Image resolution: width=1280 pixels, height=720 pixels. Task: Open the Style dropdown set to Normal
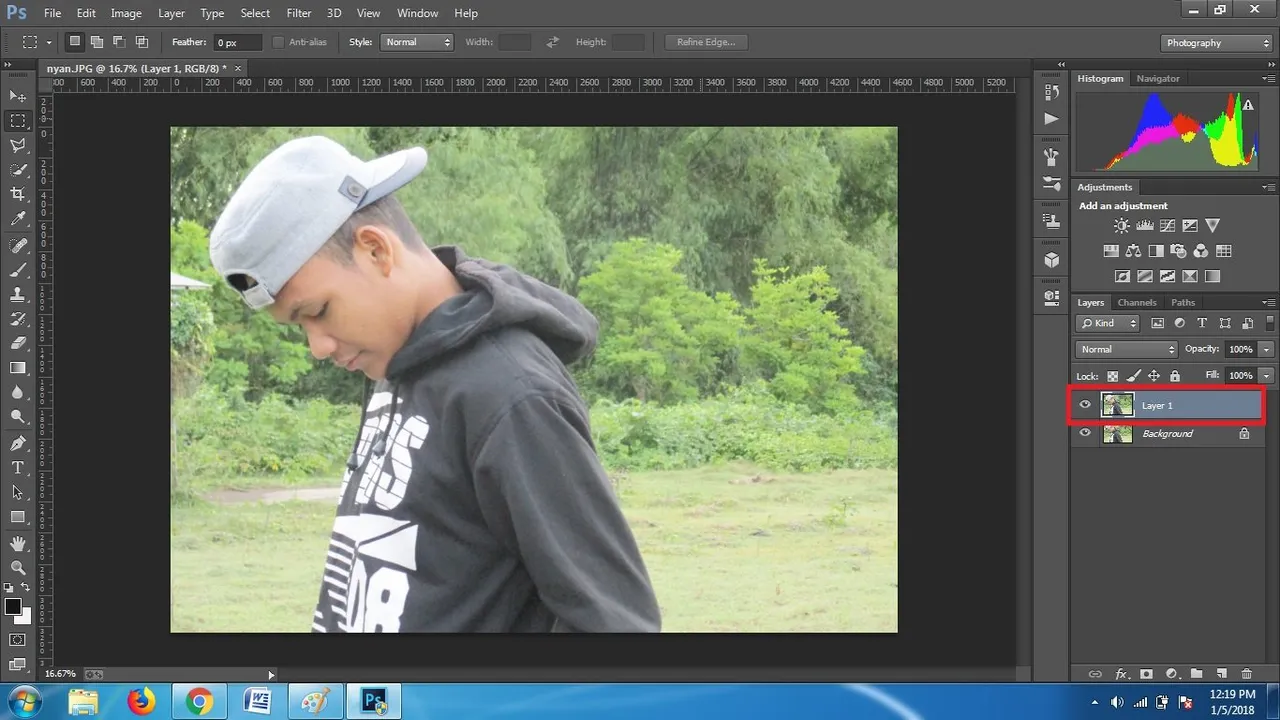tap(417, 42)
